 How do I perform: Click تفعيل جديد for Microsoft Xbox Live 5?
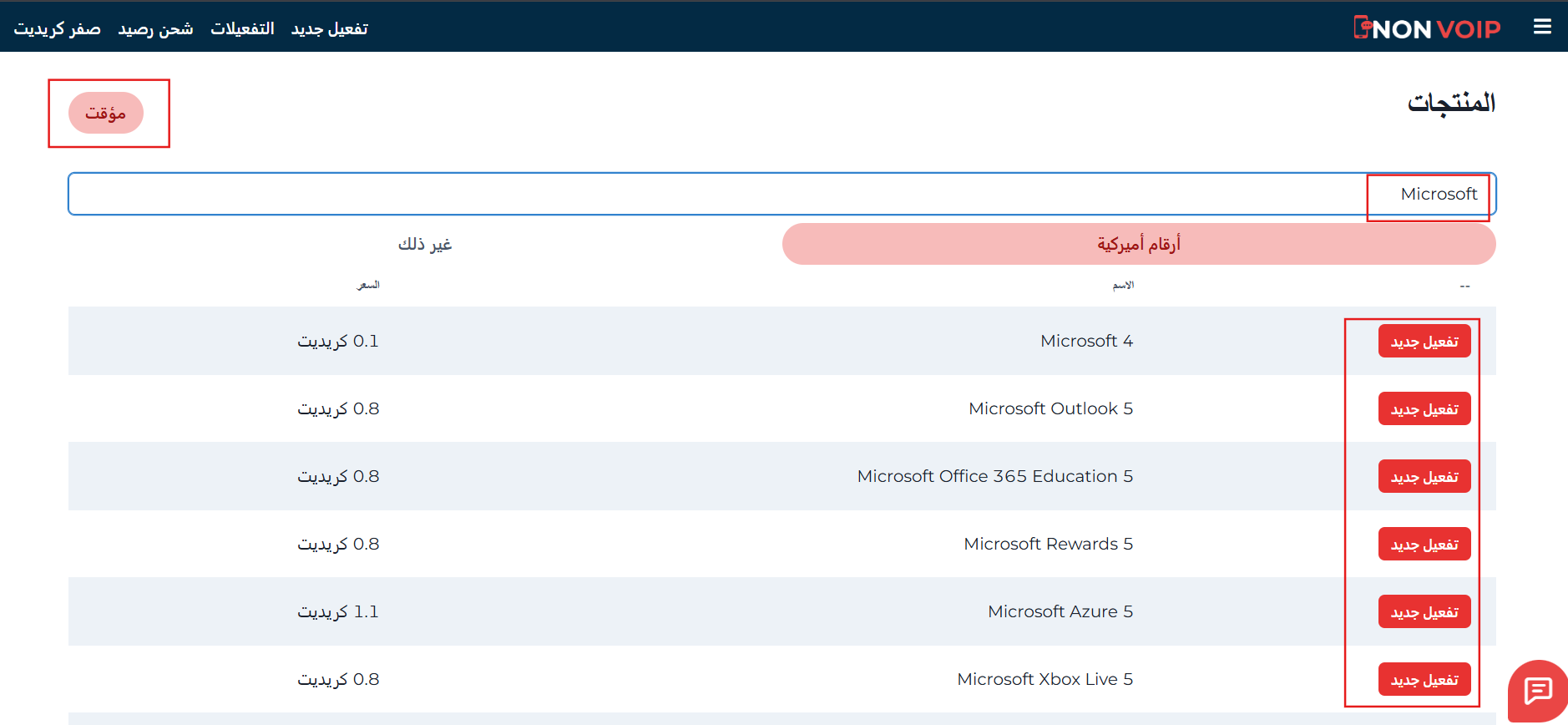(x=1424, y=679)
